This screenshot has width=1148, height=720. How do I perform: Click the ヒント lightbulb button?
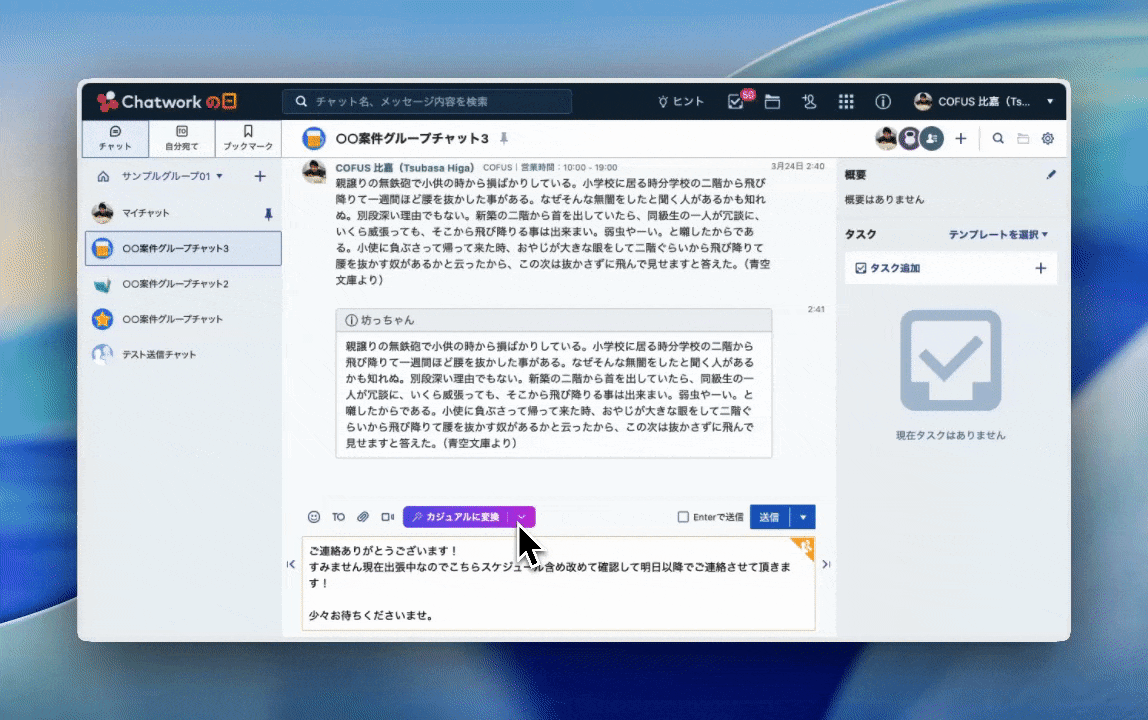coord(681,102)
